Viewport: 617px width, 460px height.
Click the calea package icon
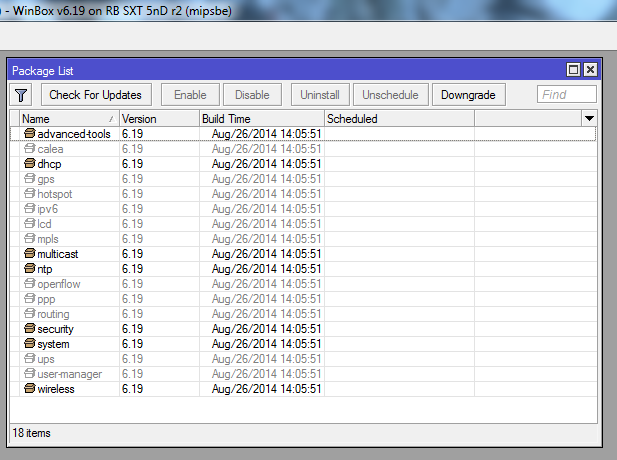tap(30, 148)
